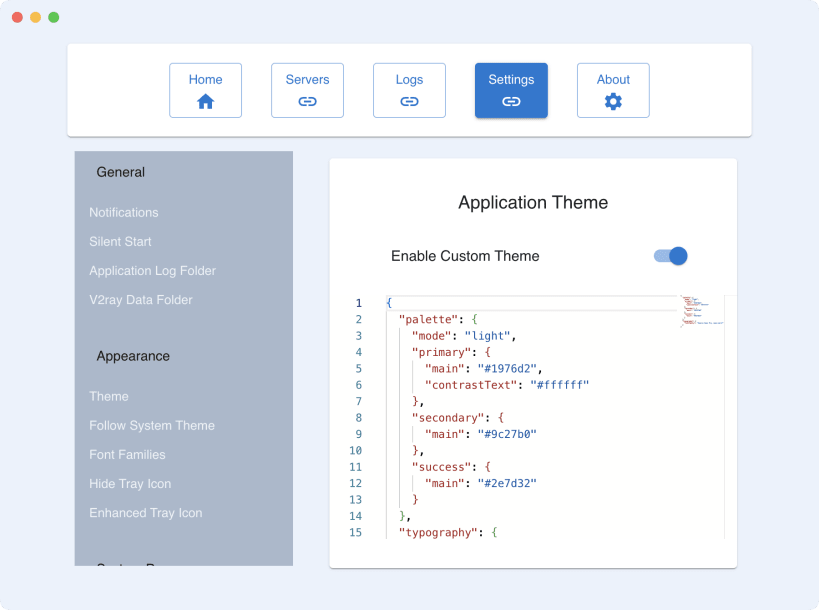Viewport: 819px width, 610px height.
Task: Go to V2ray Data Folder setting
Action: click(141, 300)
